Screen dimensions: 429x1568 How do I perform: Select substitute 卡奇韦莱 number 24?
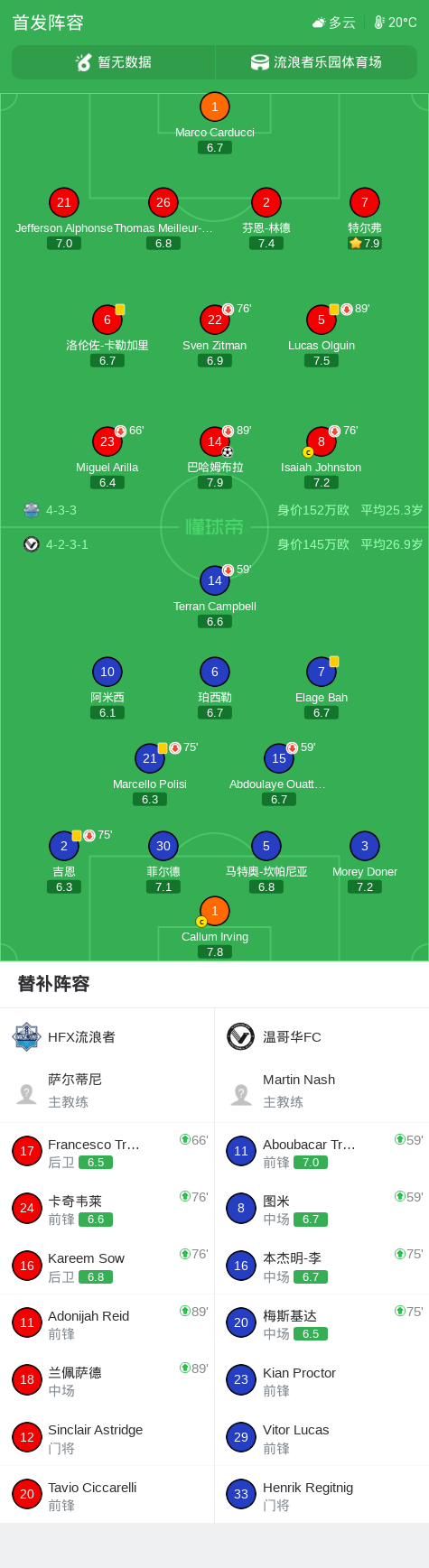pos(27,1208)
